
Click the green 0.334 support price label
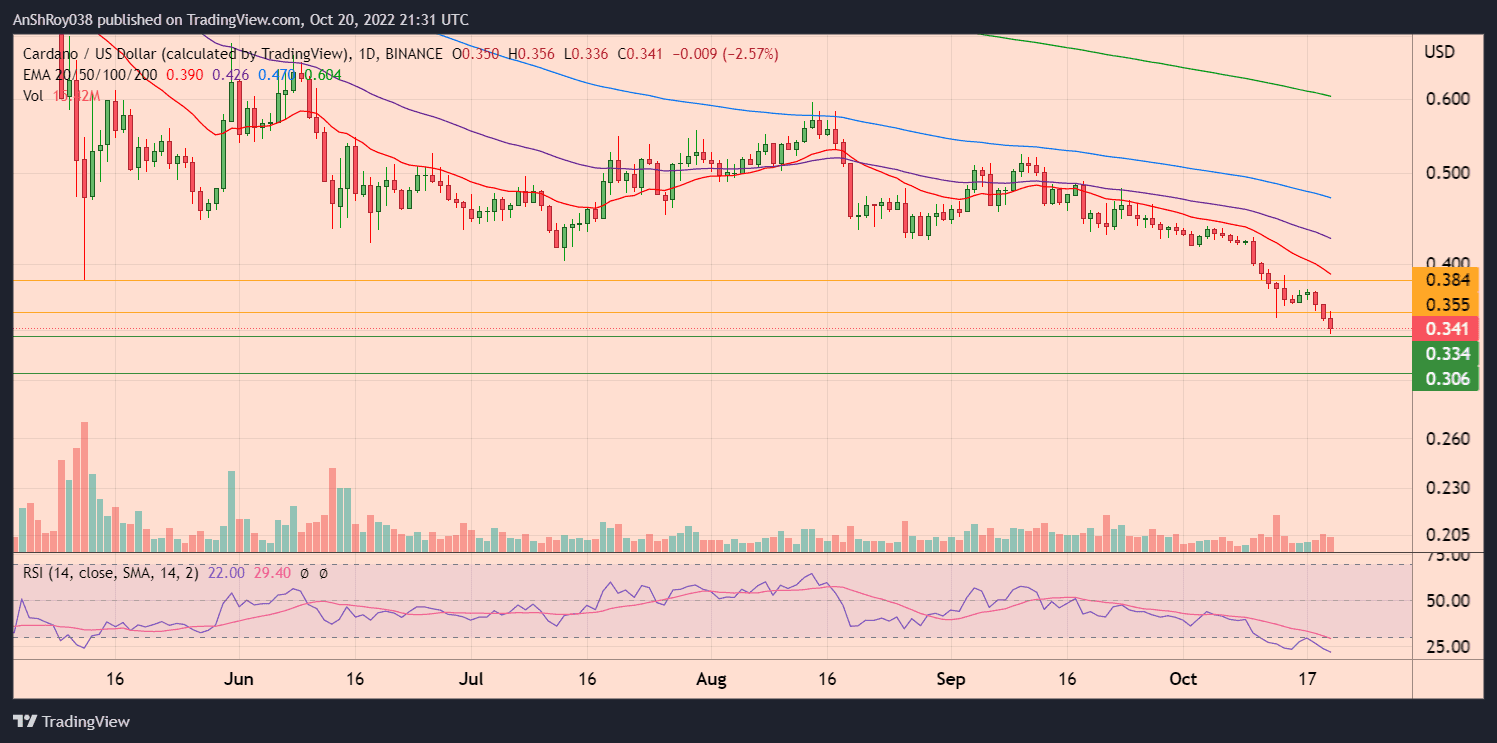click(x=1446, y=354)
